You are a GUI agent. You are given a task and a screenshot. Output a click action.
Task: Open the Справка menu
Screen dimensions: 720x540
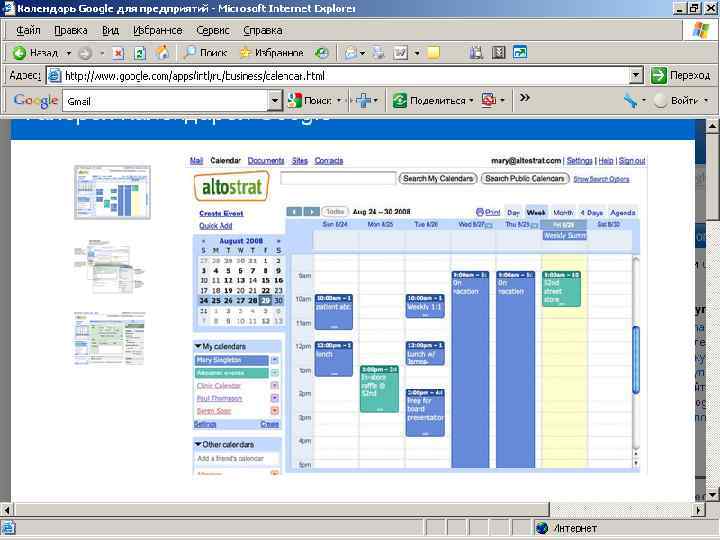coord(262,30)
